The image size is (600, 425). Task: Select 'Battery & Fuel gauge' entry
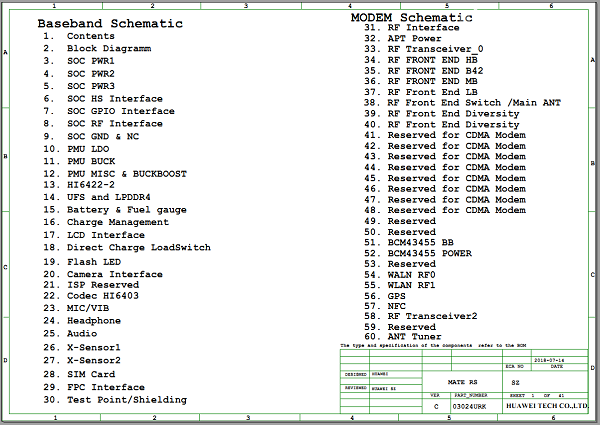pyautogui.click(x=126, y=210)
